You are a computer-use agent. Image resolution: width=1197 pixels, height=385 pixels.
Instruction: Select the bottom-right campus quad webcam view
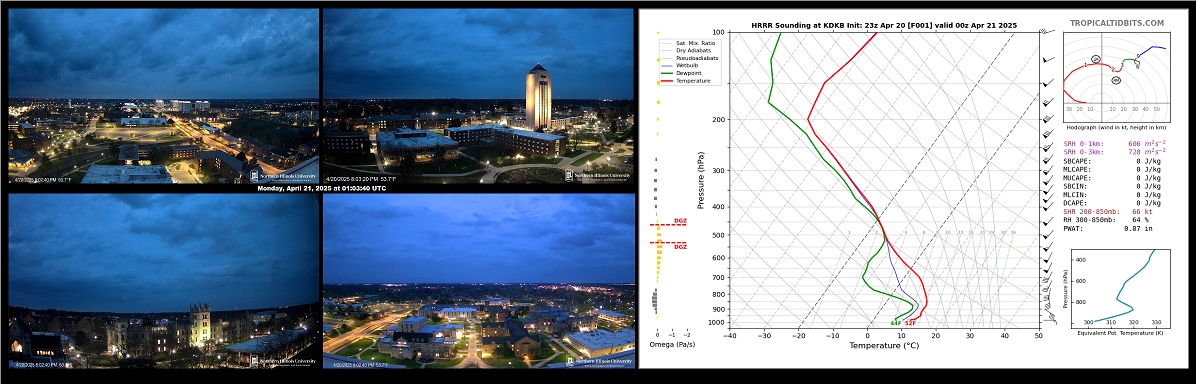(x=479, y=281)
